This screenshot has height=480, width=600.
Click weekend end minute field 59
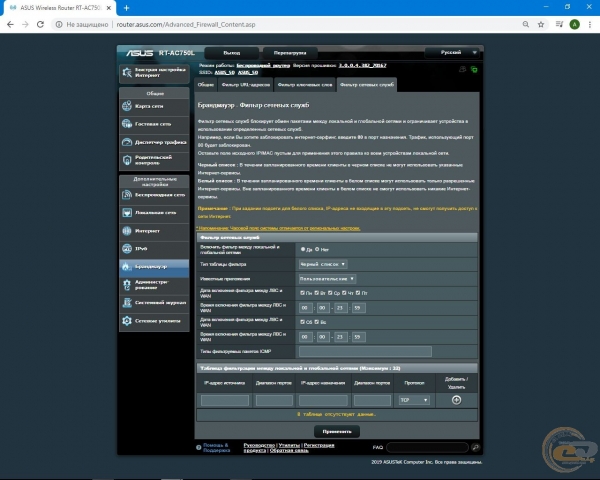tap(358, 337)
